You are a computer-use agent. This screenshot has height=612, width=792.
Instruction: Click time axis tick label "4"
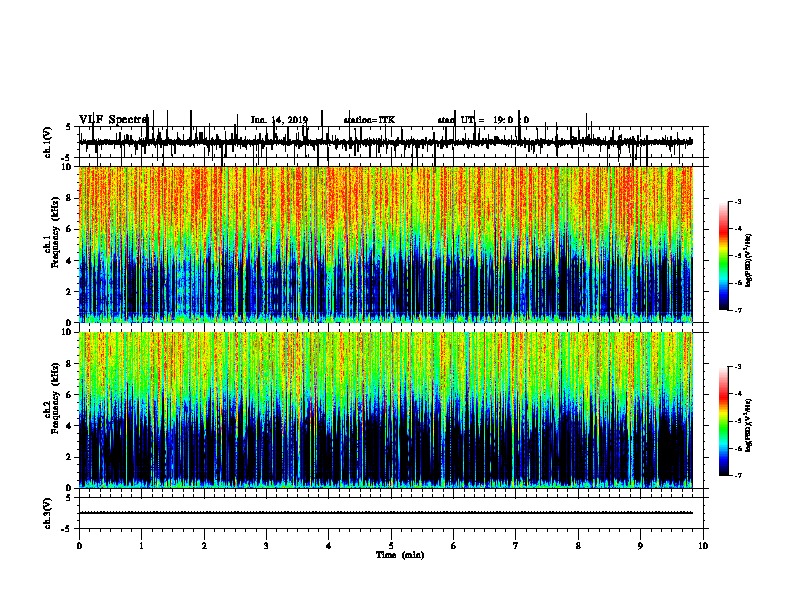(x=329, y=546)
